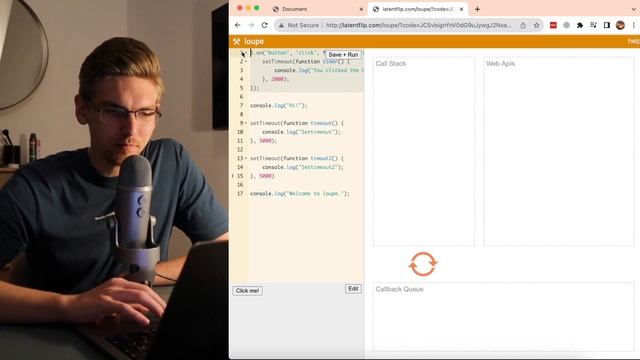640x360 pixels.
Task: Click the red extension icon
Action: click(x=553, y=25)
